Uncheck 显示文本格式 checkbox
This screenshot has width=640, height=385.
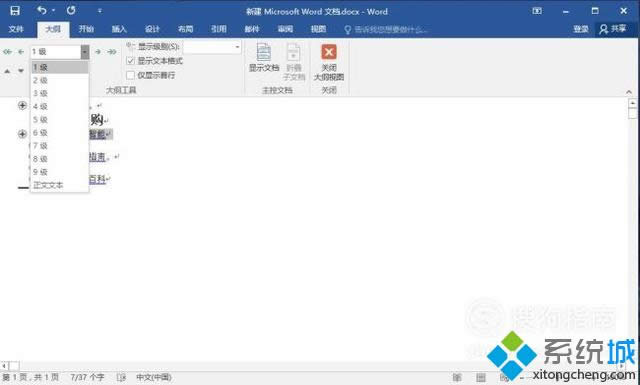[x=131, y=61]
